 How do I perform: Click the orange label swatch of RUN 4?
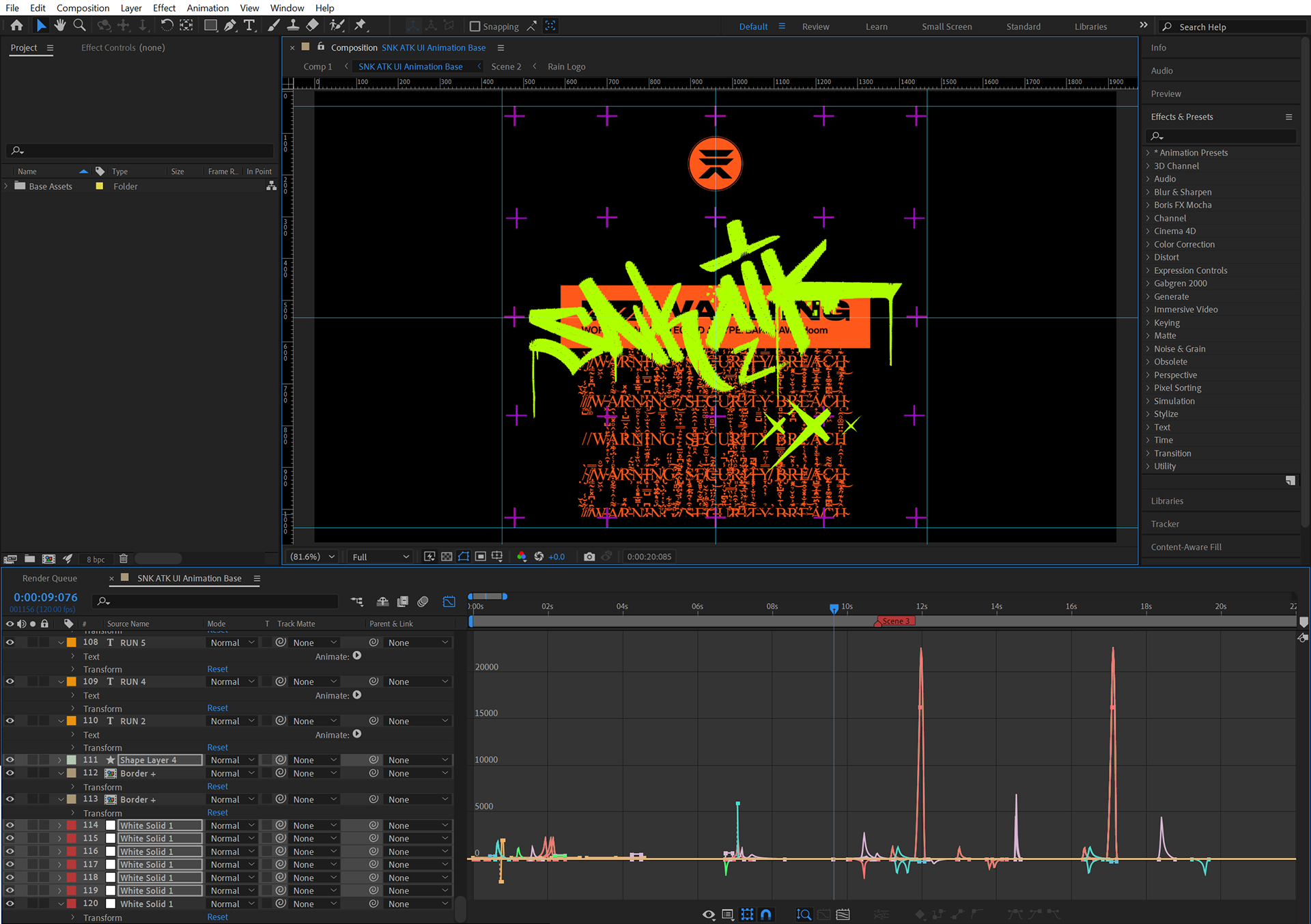point(72,682)
